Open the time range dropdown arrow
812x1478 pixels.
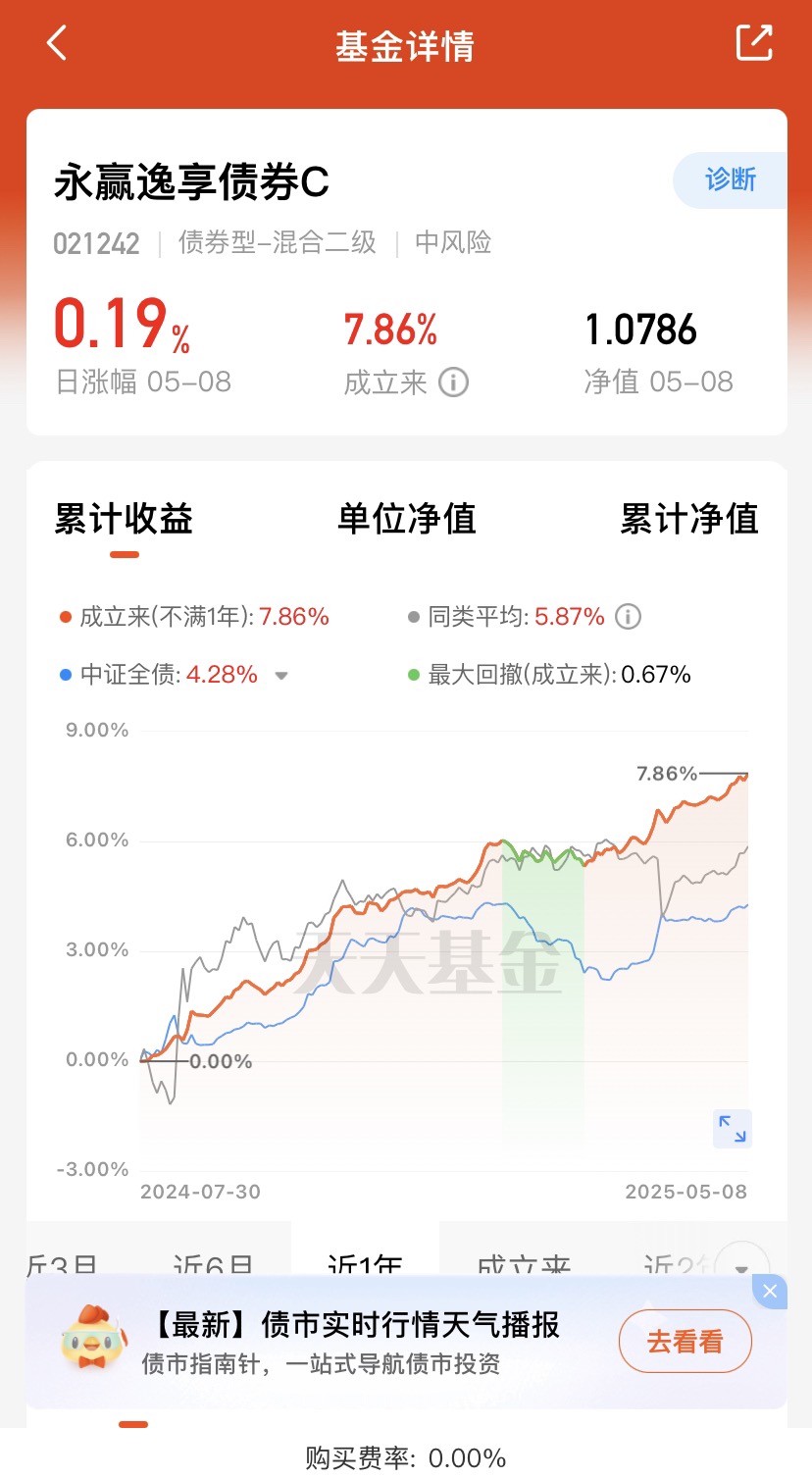pyautogui.click(x=741, y=1267)
